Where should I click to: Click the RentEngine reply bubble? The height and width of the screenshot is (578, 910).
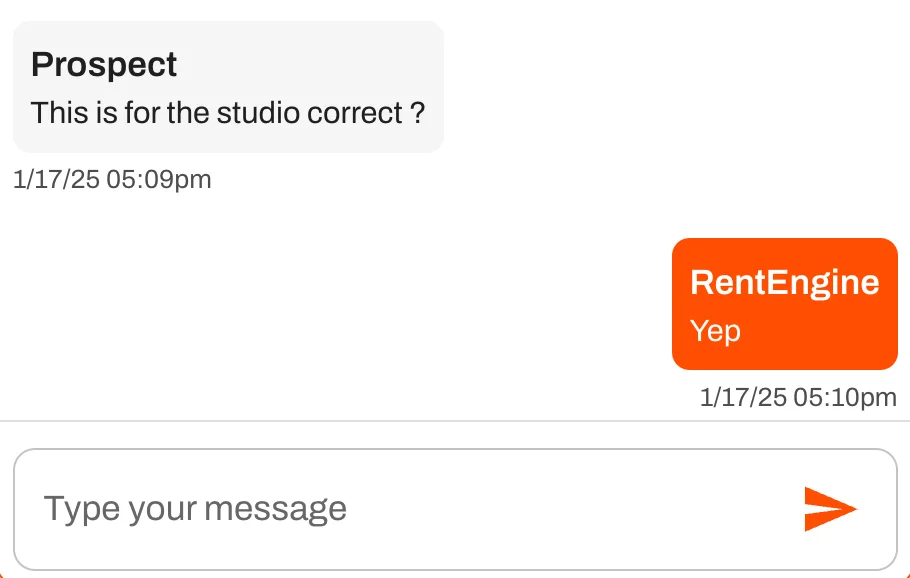coord(784,303)
